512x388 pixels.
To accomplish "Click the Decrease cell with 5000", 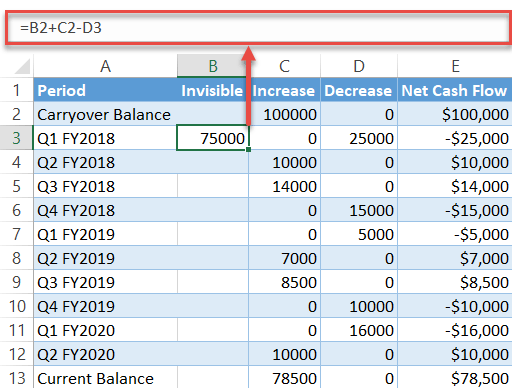I will coord(359,234).
